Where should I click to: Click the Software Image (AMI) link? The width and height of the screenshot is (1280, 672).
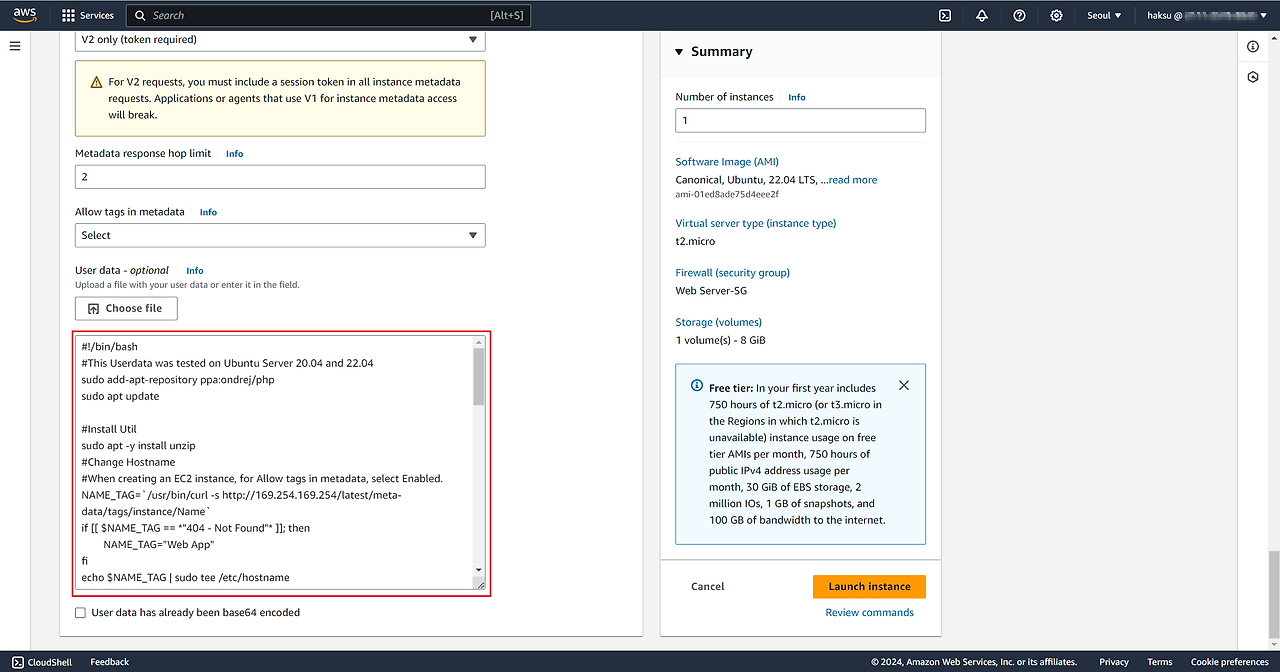click(727, 162)
